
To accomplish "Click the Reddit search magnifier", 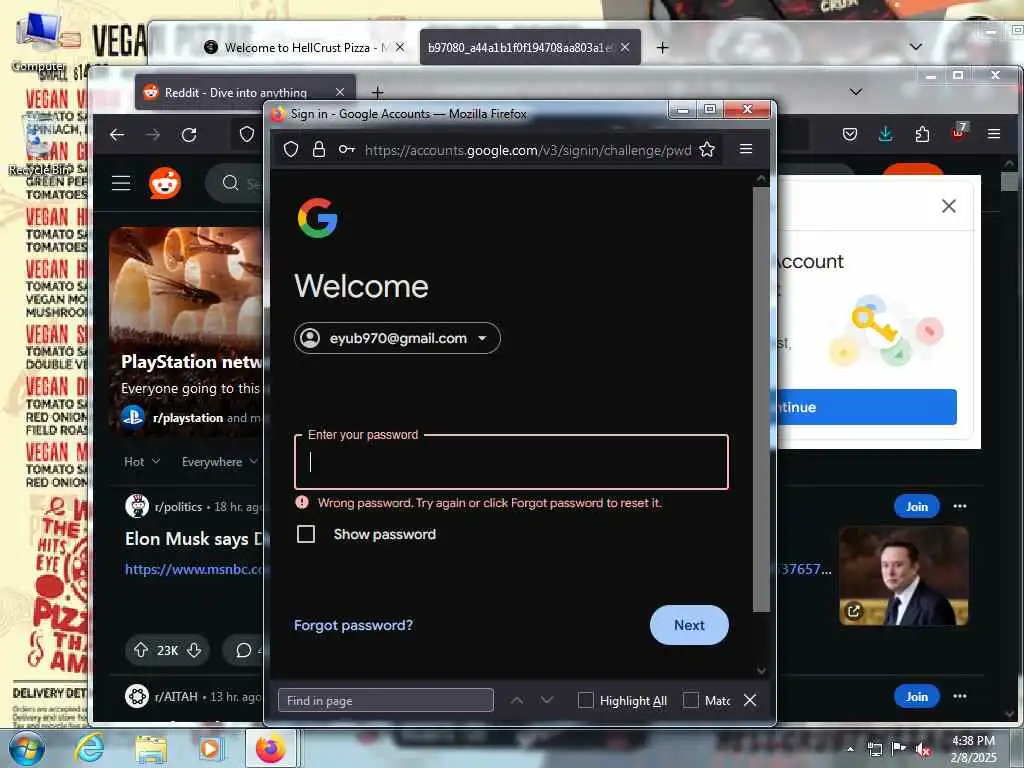I will 230,183.
